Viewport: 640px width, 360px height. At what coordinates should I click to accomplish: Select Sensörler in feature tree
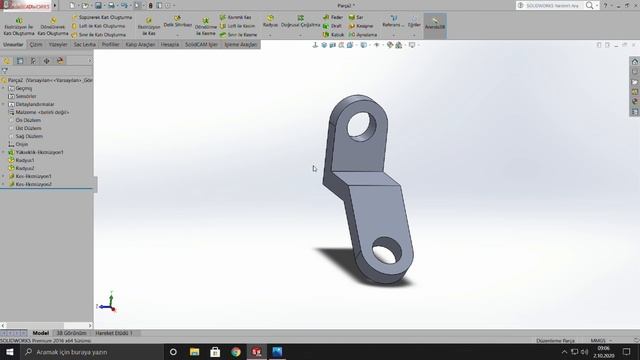click(26, 96)
